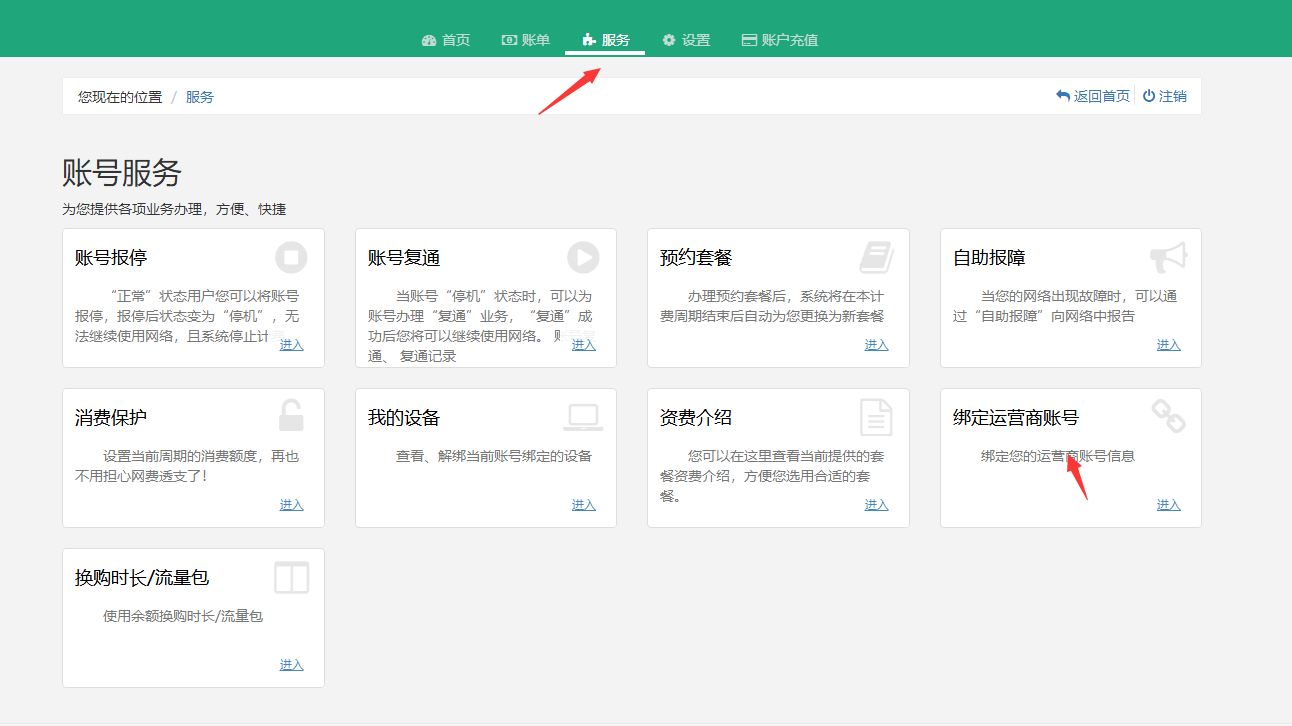This screenshot has height=726, width=1292.
Task: Open the 设置 navigation tab
Action: pyautogui.click(x=686, y=40)
